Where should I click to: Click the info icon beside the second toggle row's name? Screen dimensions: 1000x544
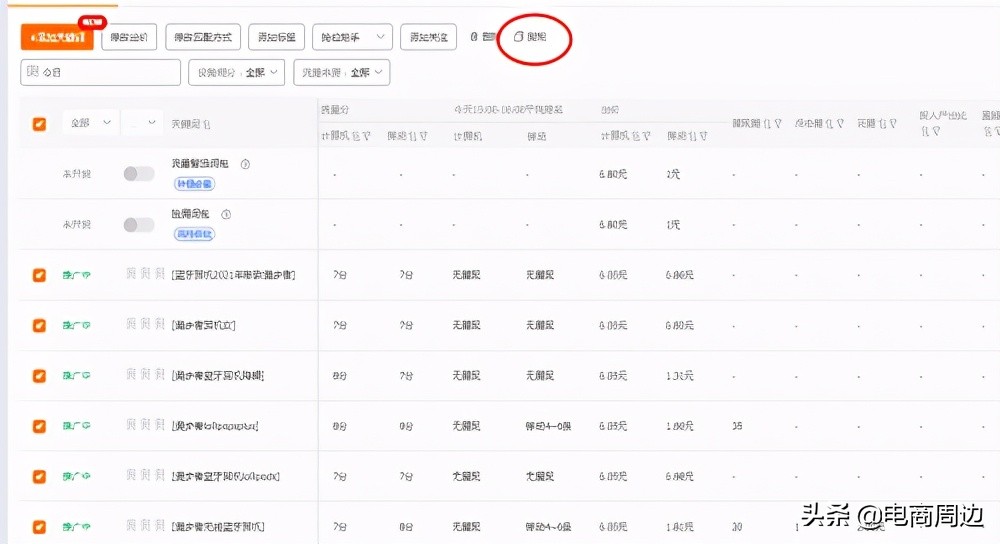tap(226, 214)
